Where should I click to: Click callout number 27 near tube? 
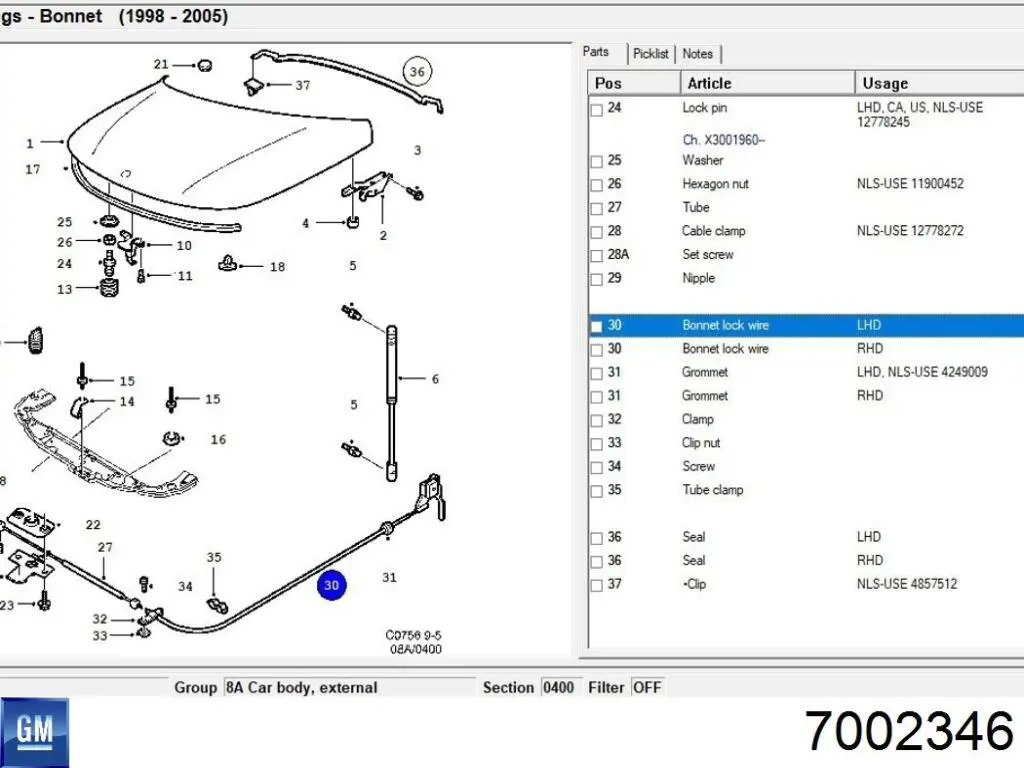click(104, 547)
